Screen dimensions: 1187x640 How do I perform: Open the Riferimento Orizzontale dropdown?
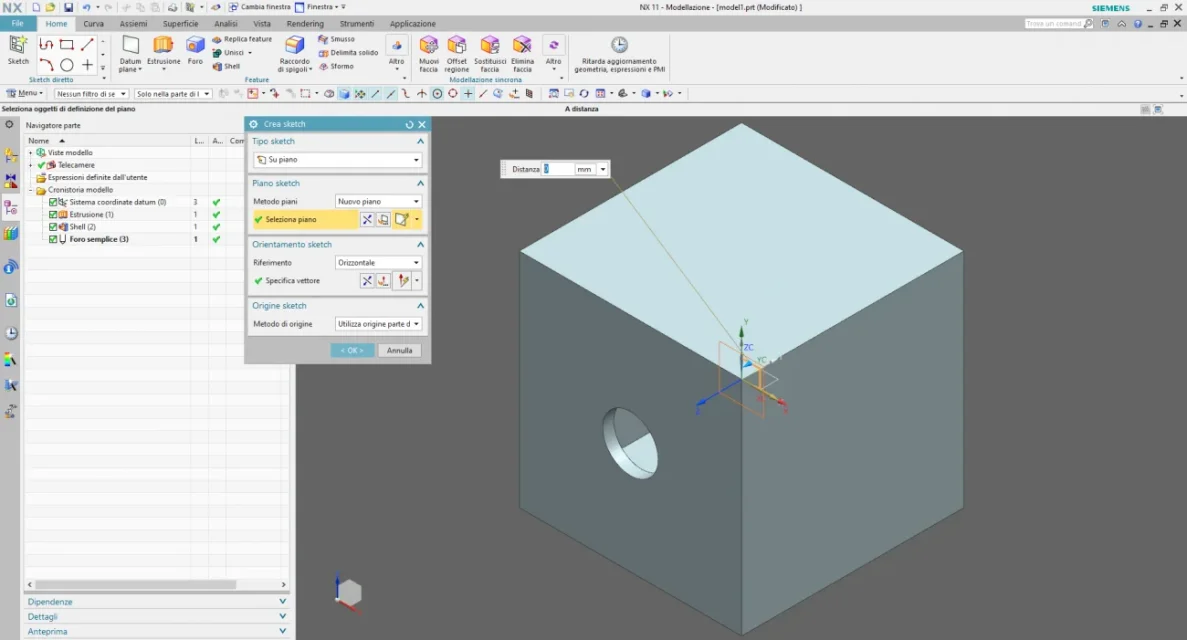(x=378, y=263)
